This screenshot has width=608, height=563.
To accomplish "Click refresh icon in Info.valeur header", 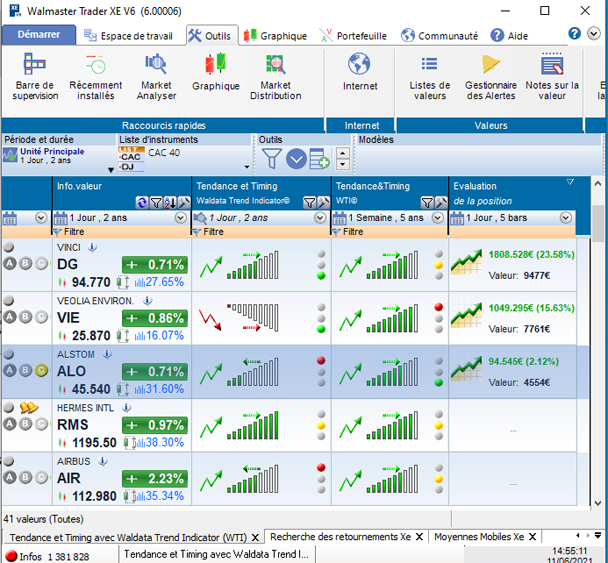I will 142,202.
